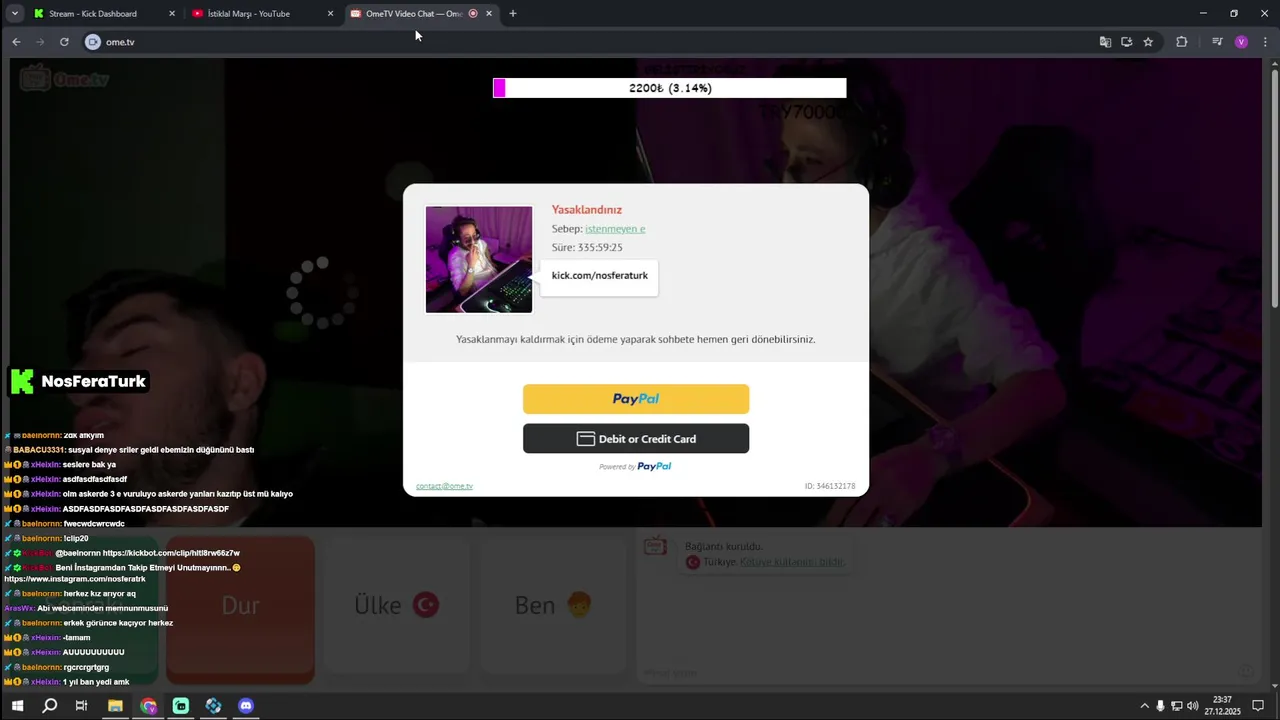This screenshot has height=720, width=1280.
Task: Close the Stream - Kick Dashboard tab
Action: click(x=172, y=14)
